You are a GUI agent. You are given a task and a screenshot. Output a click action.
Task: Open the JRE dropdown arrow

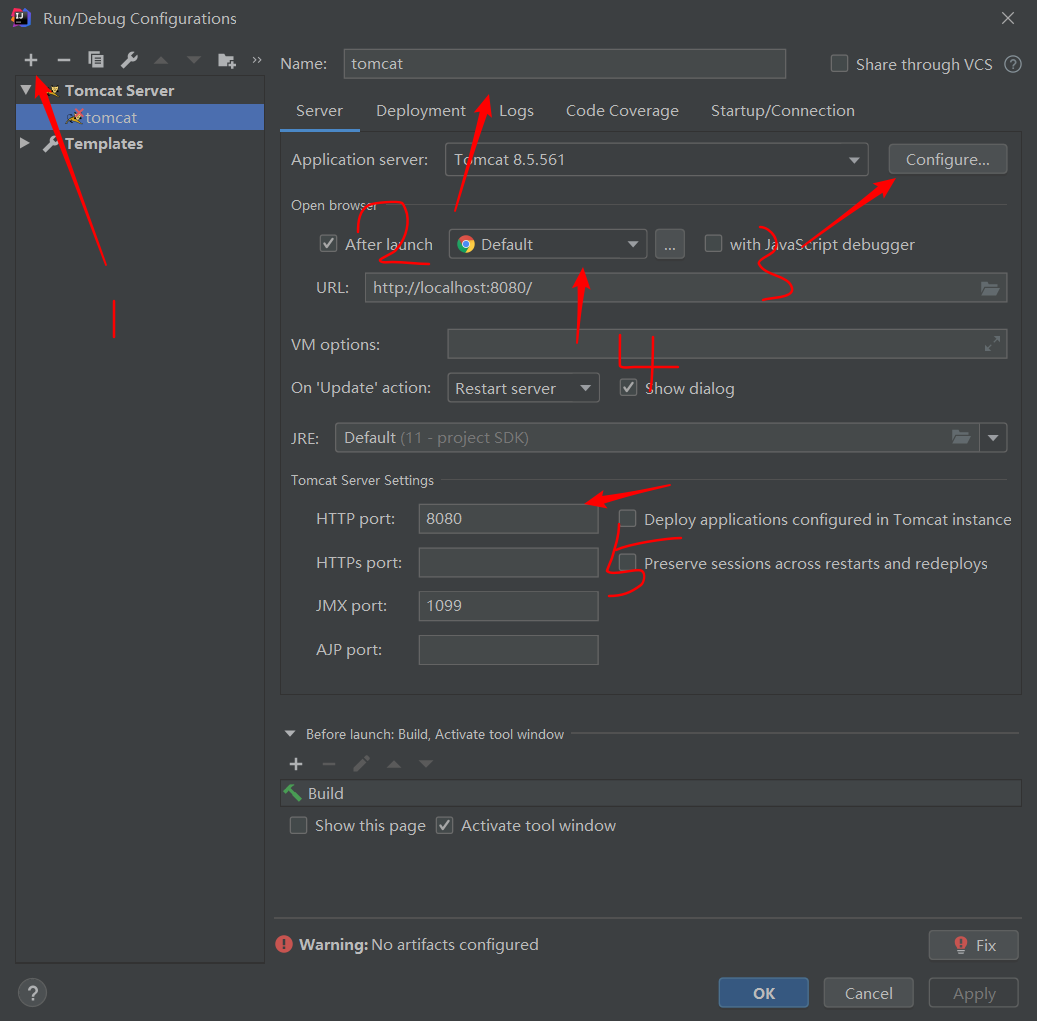(x=993, y=438)
